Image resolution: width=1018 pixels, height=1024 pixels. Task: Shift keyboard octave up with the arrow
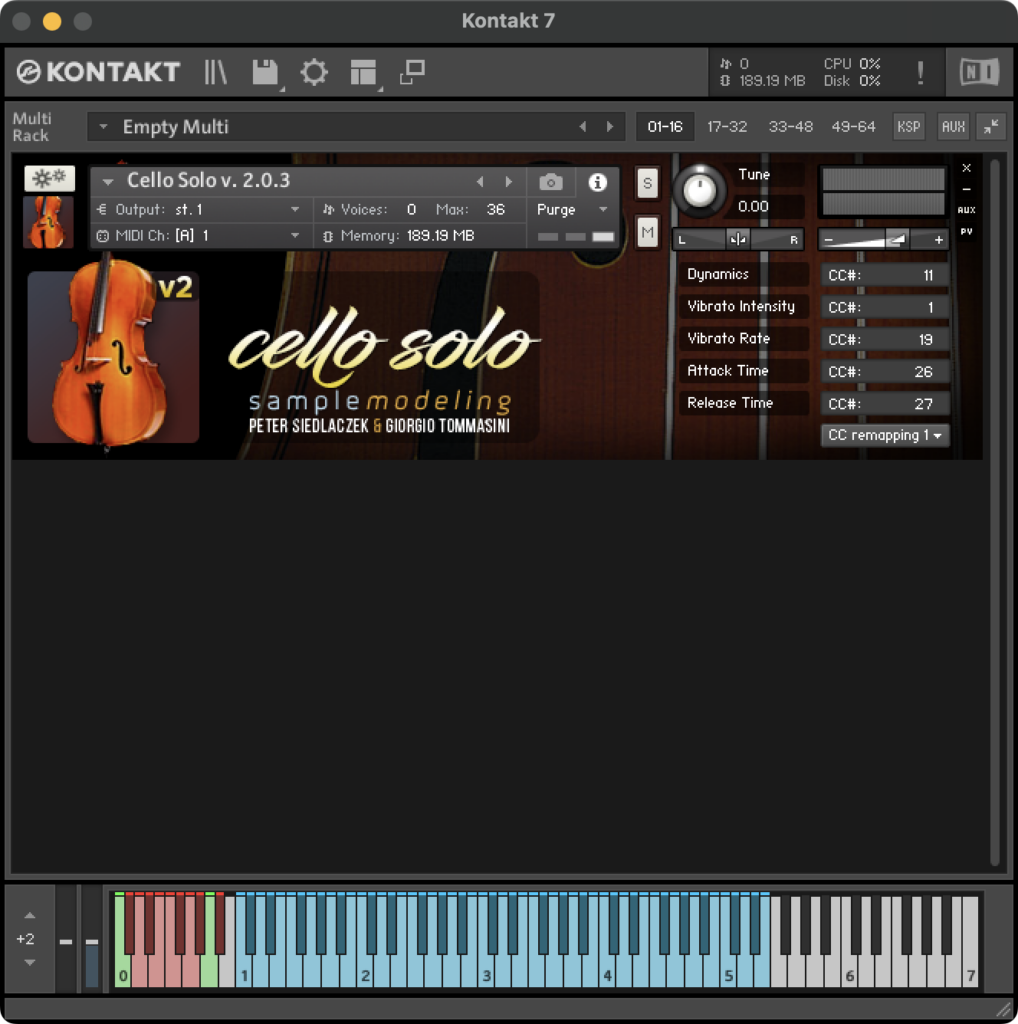point(29,916)
